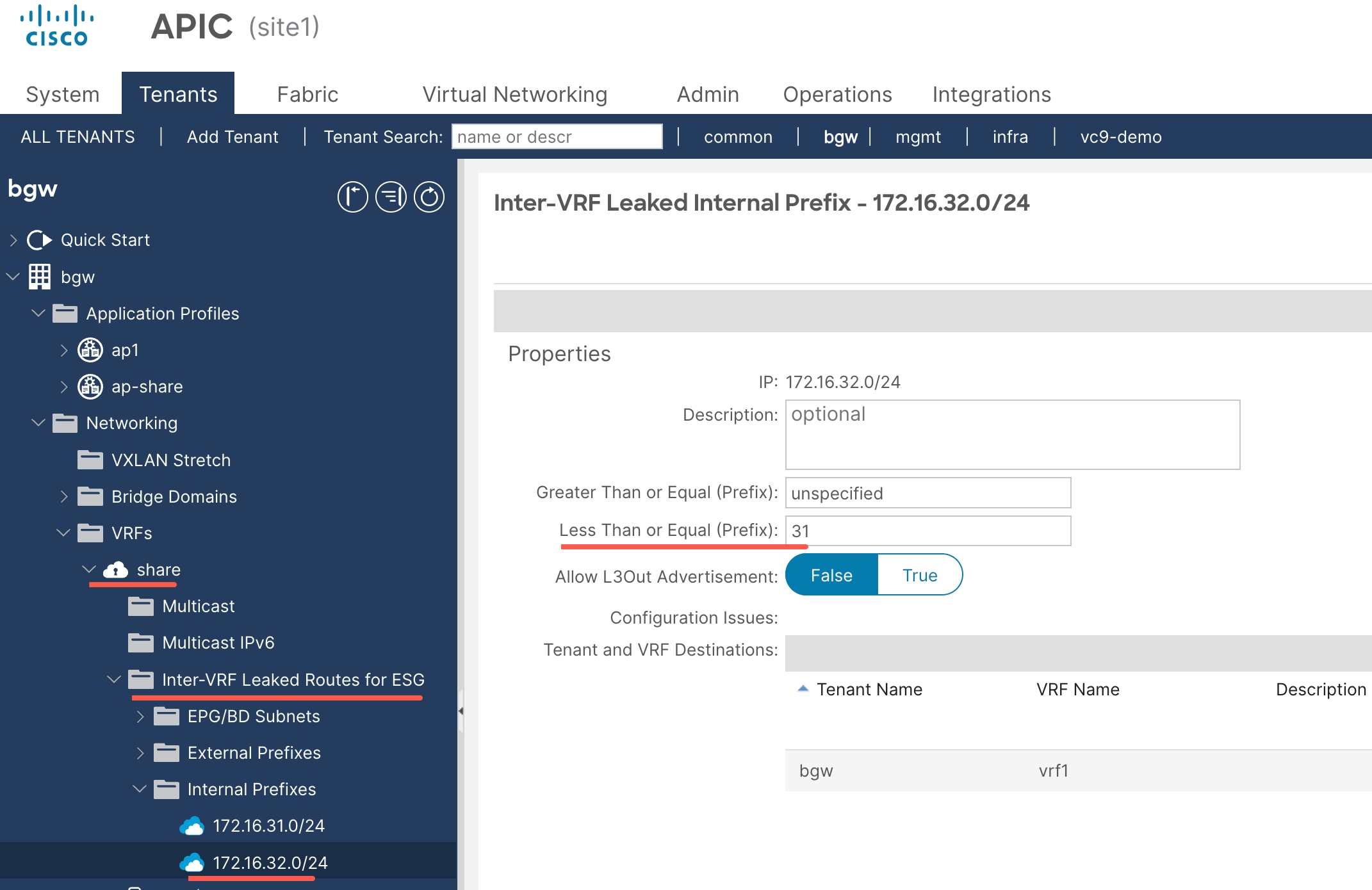Open the Admin tab
This screenshot has height=890, width=1372.
tap(708, 94)
